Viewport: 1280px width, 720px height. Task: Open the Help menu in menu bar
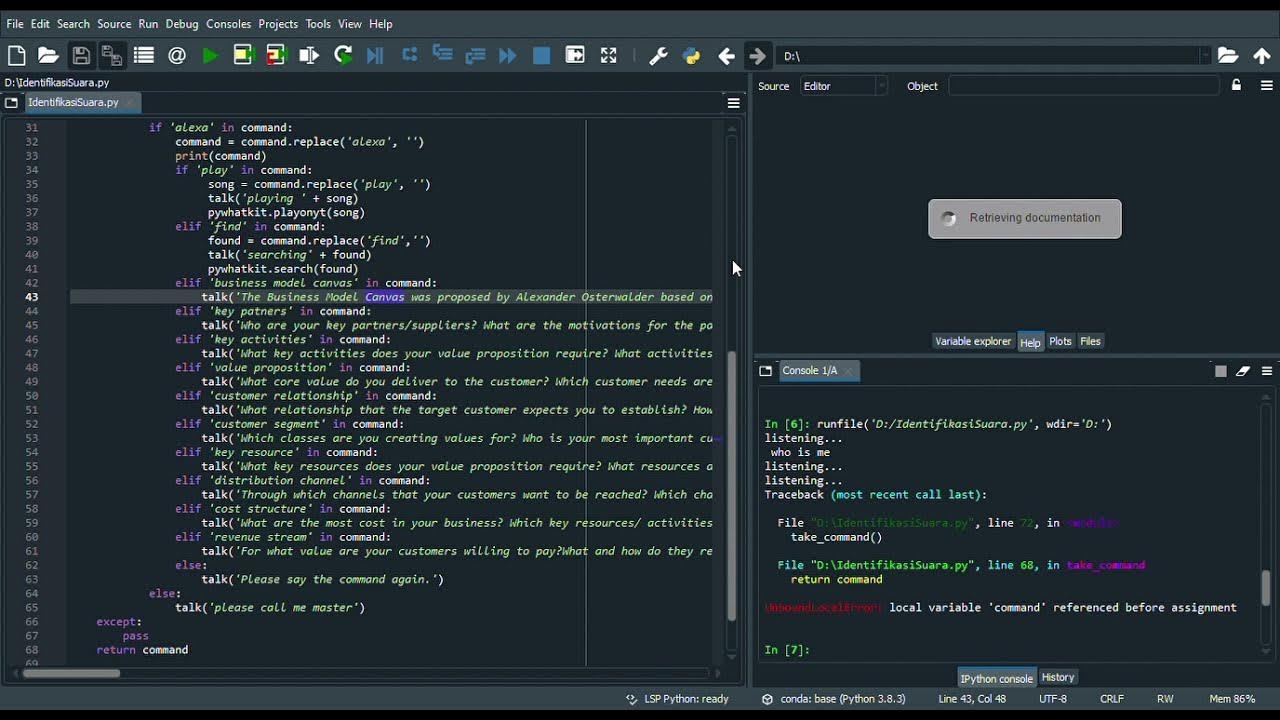[x=381, y=24]
